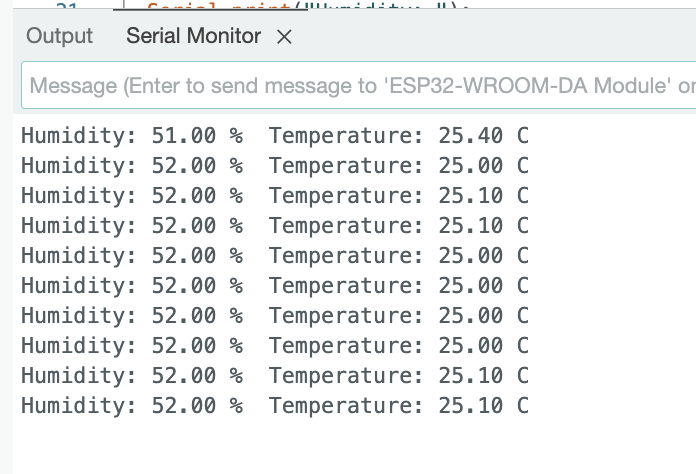Image resolution: width=696 pixels, height=474 pixels.
Task: Click the ESP32-WROOM-DA Module placeholder text
Action: tap(530, 85)
